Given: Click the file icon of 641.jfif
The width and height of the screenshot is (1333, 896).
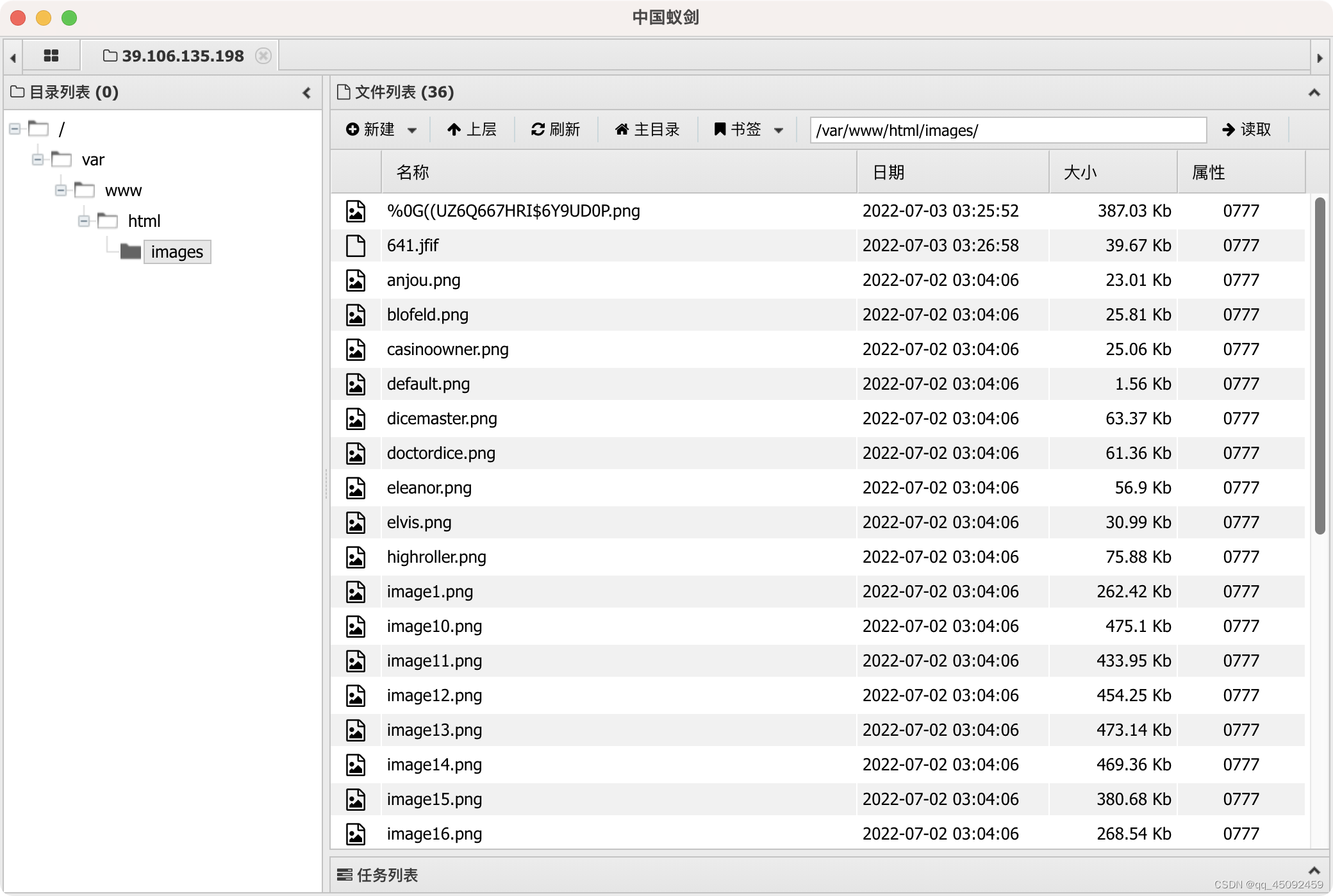Looking at the screenshot, I should [356, 245].
